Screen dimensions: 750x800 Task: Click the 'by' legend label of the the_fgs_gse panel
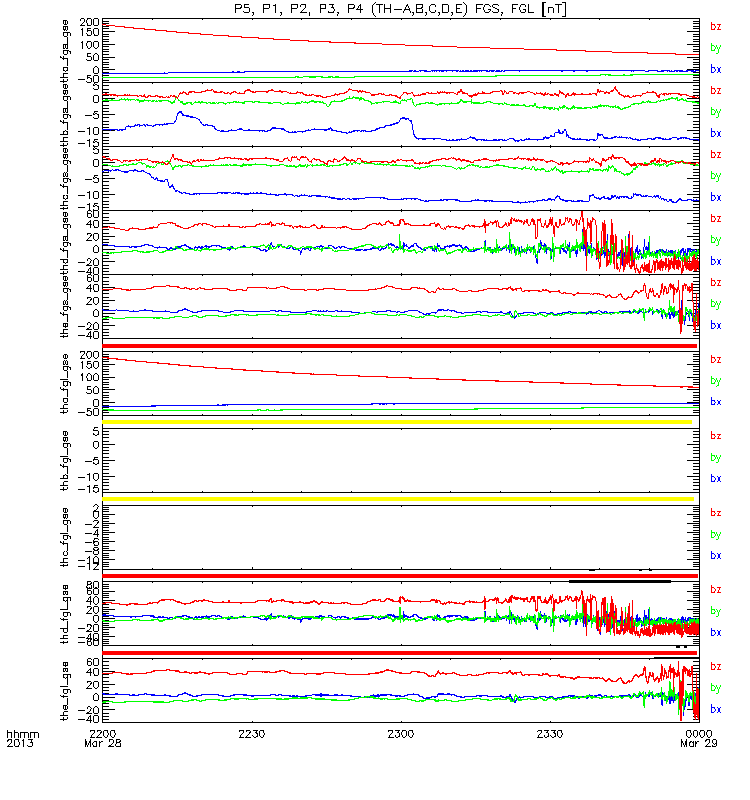(x=715, y=304)
